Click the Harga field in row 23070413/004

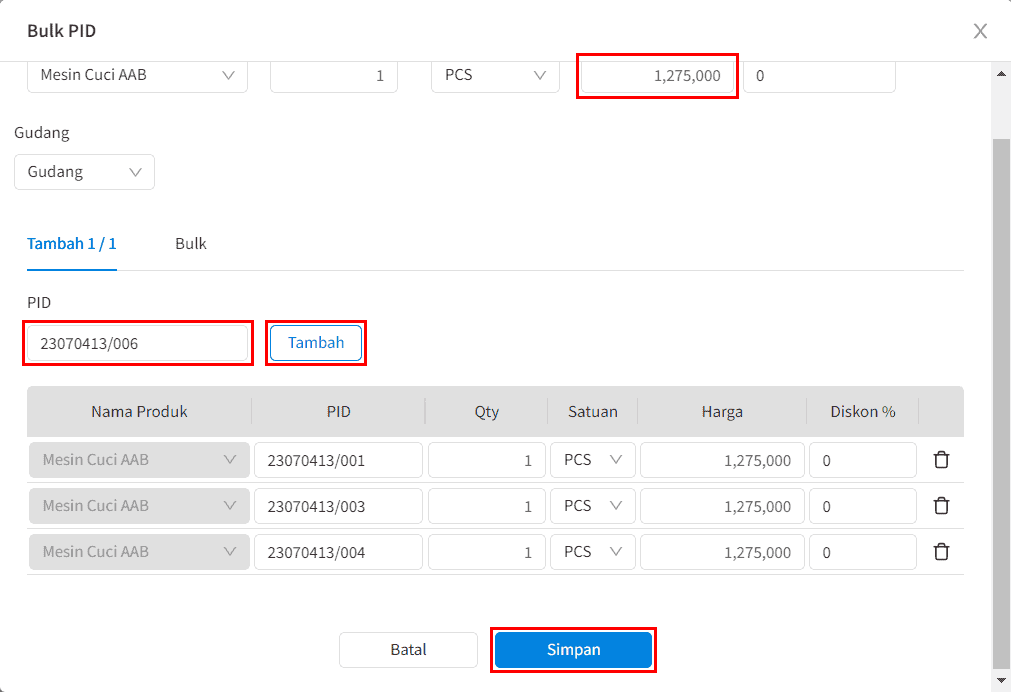722,552
